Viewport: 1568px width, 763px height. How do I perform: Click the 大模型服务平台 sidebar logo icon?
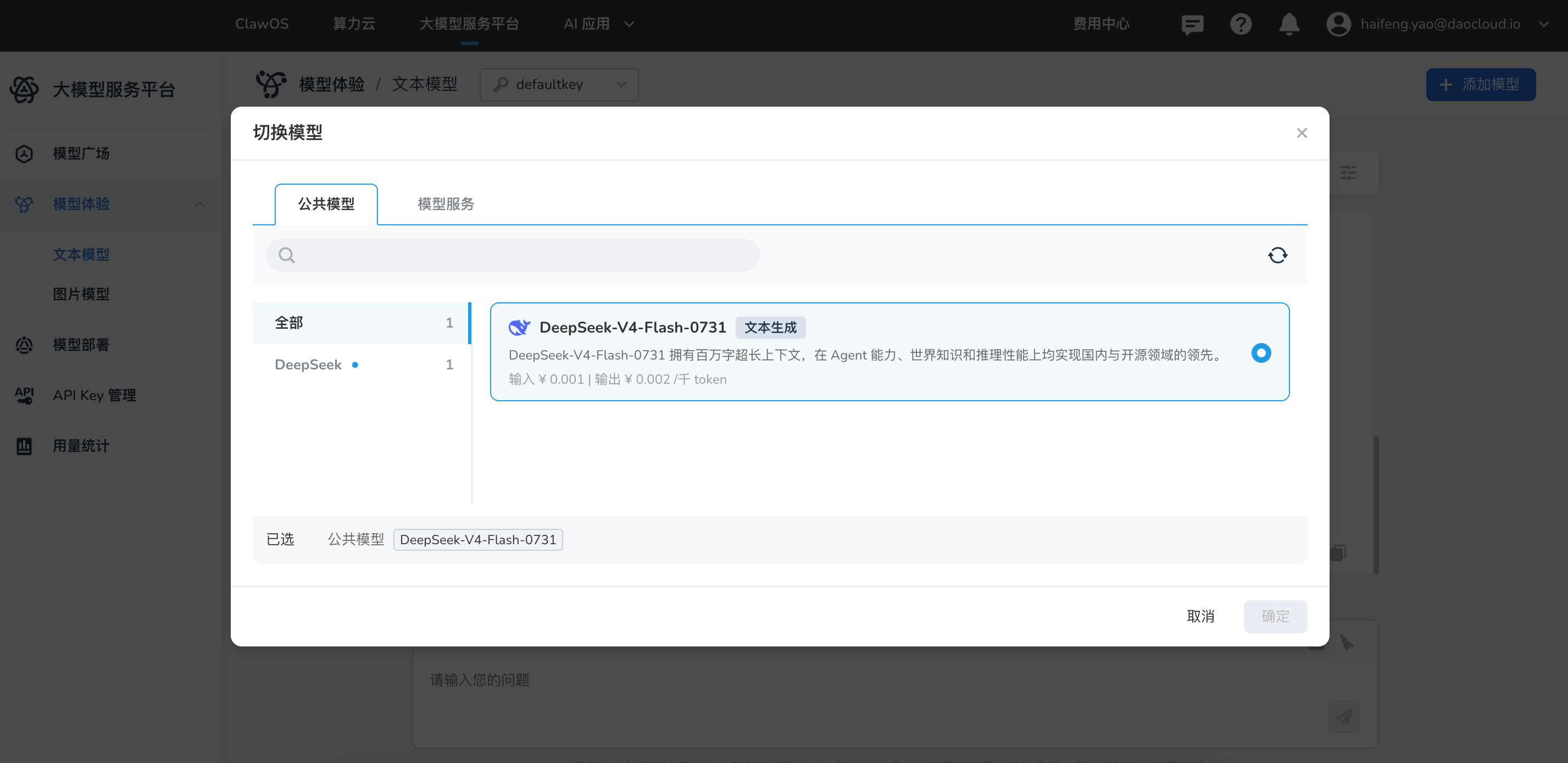[x=24, y=90]
